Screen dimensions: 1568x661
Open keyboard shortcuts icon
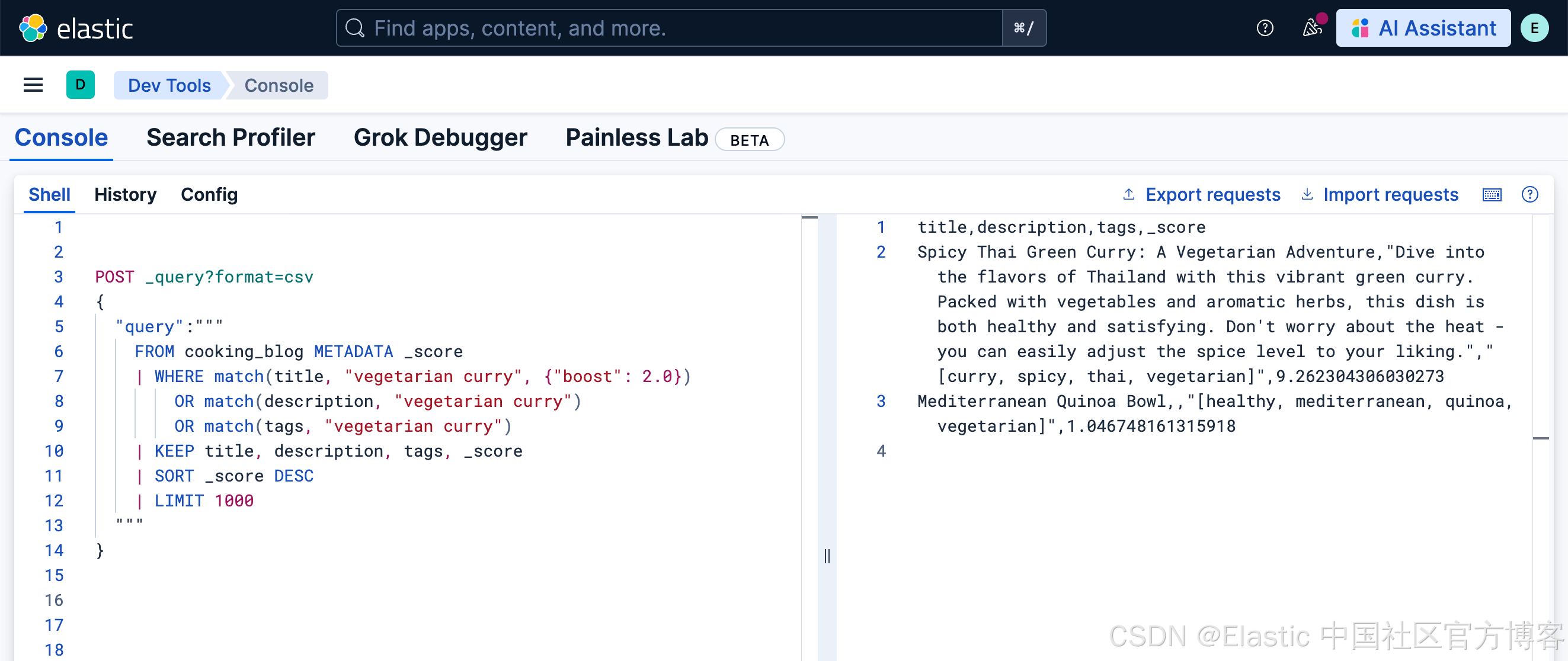pos(1492,195)
